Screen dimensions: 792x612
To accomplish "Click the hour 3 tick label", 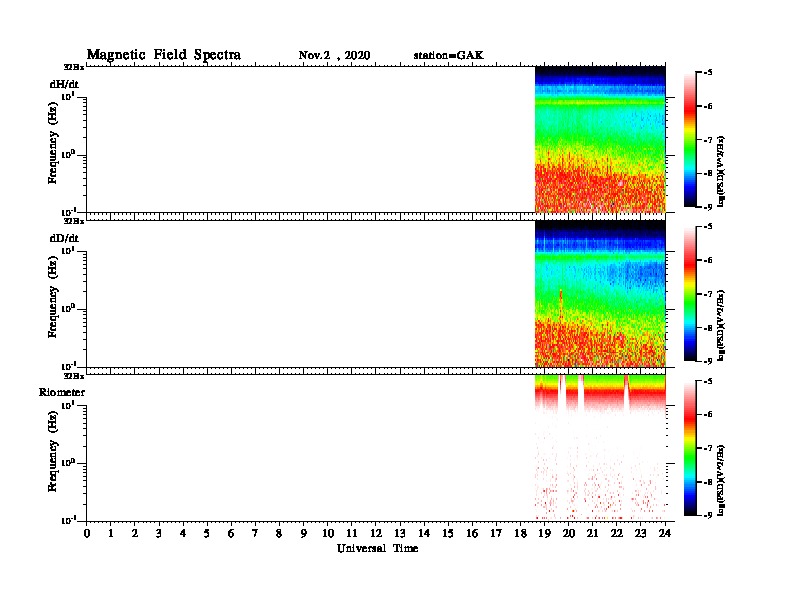I will 159,534.
